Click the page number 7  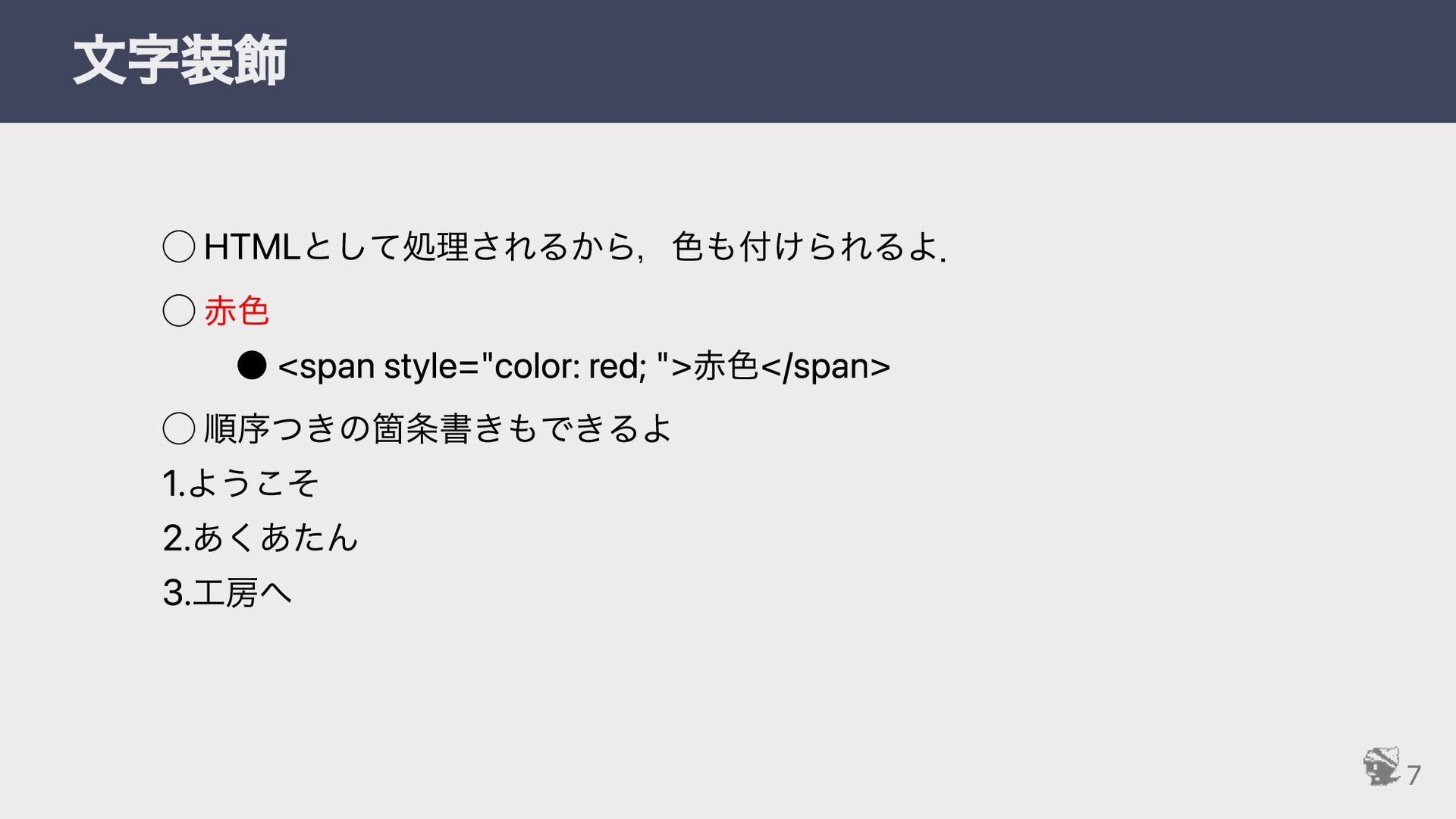1414,775
